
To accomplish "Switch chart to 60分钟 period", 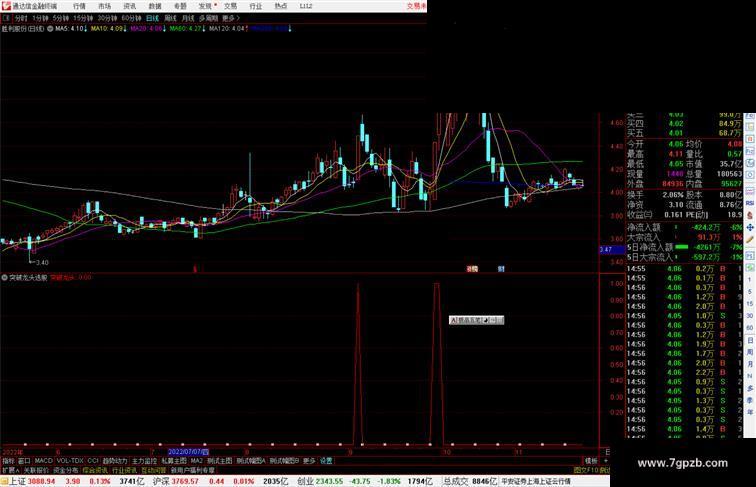I will pyautogui.click(x=131, y=18).
